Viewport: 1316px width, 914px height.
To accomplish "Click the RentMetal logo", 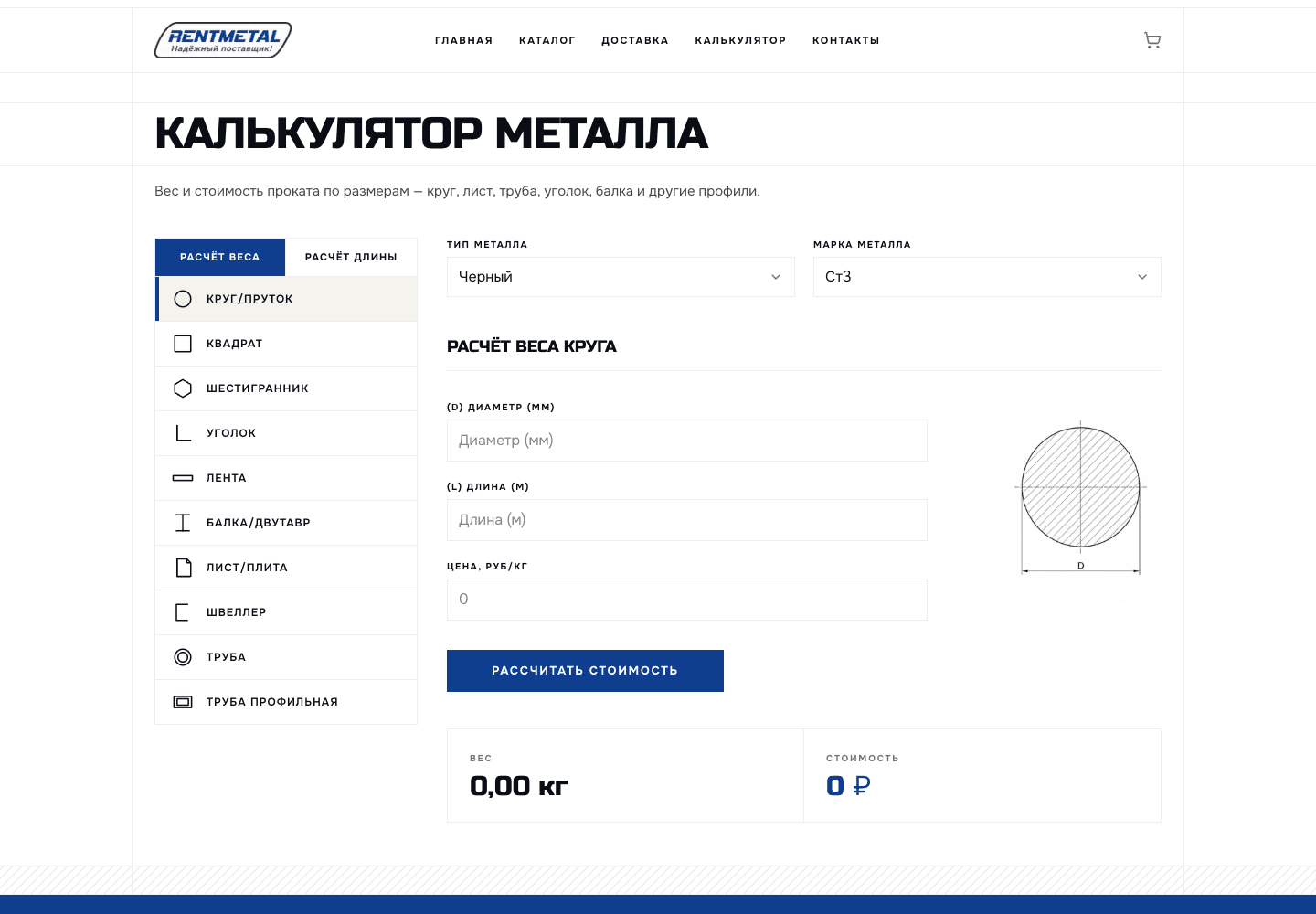I will coord(223,40).
